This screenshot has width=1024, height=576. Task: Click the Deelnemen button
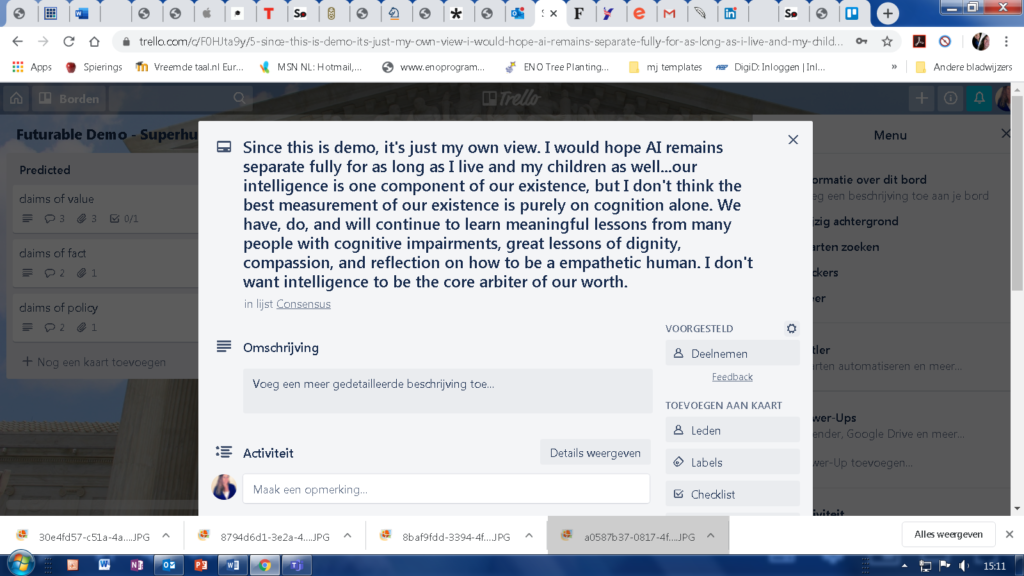pos(732,353)
